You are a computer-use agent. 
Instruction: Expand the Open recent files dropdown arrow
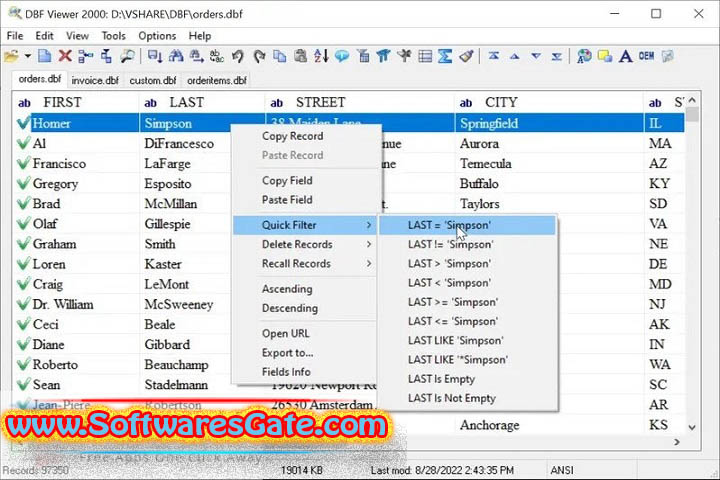pos(28,56)
